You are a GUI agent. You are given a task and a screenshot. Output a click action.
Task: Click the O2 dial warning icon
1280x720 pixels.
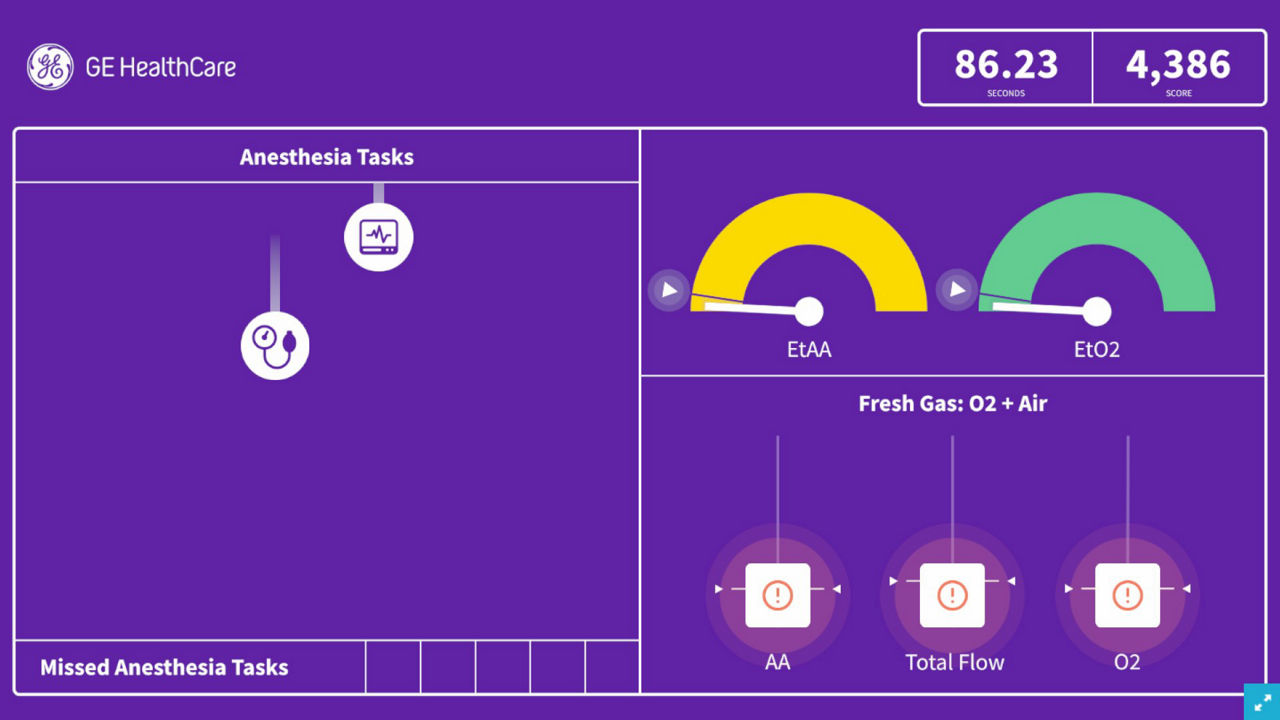tap(1128, 595)
